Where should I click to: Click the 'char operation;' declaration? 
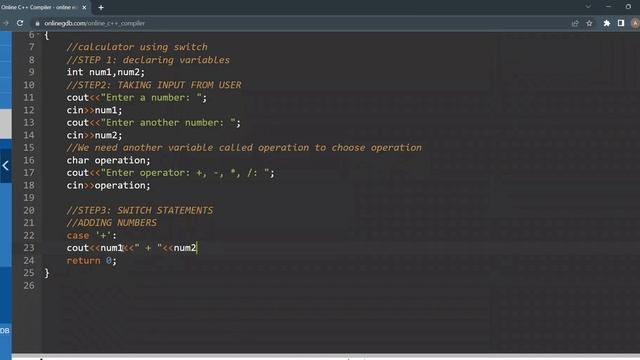(x=109, y=160)
